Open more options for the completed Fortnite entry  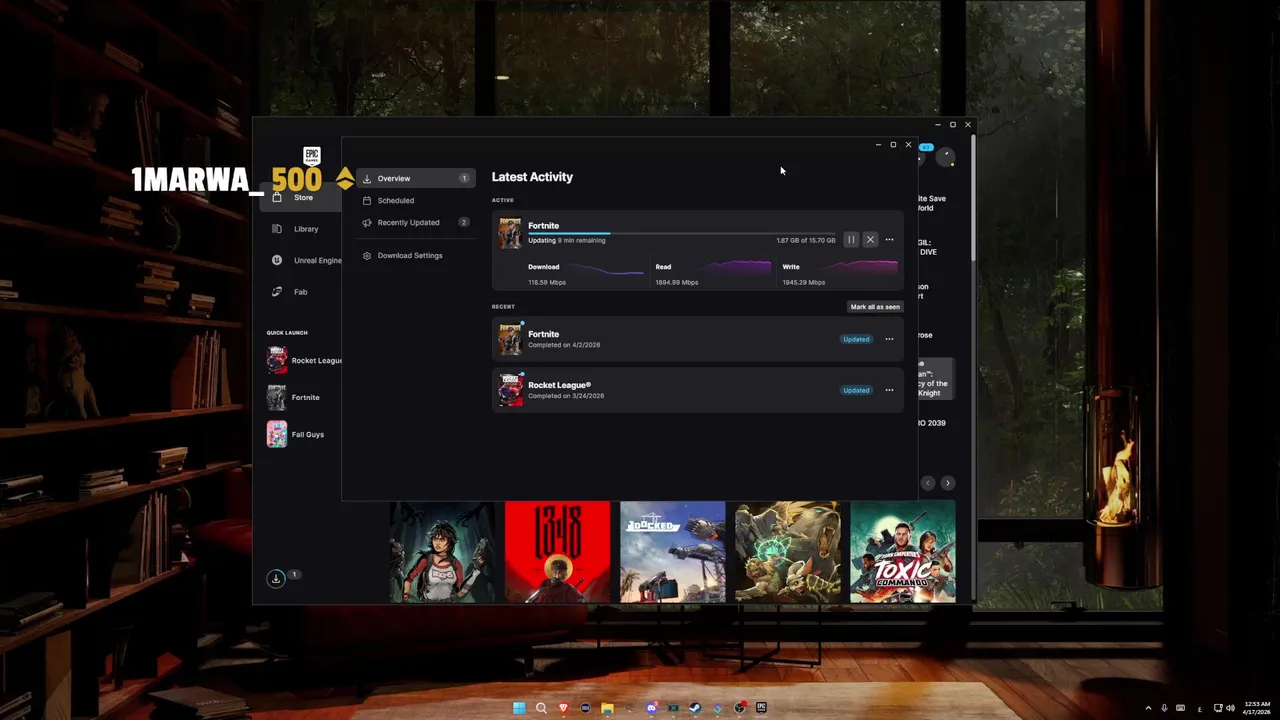[x=889, y=339]
